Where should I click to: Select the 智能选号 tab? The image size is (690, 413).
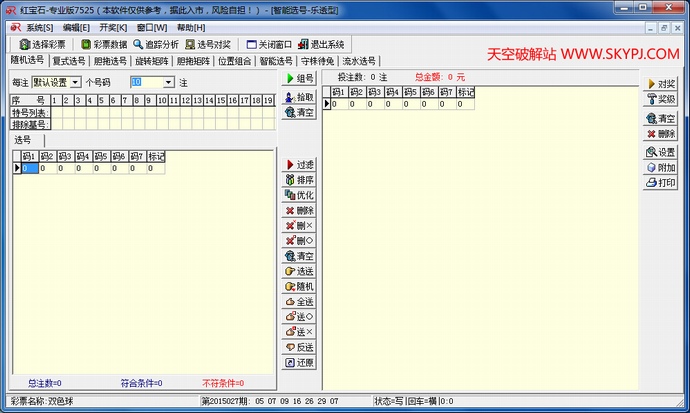(x=276, y=61)
